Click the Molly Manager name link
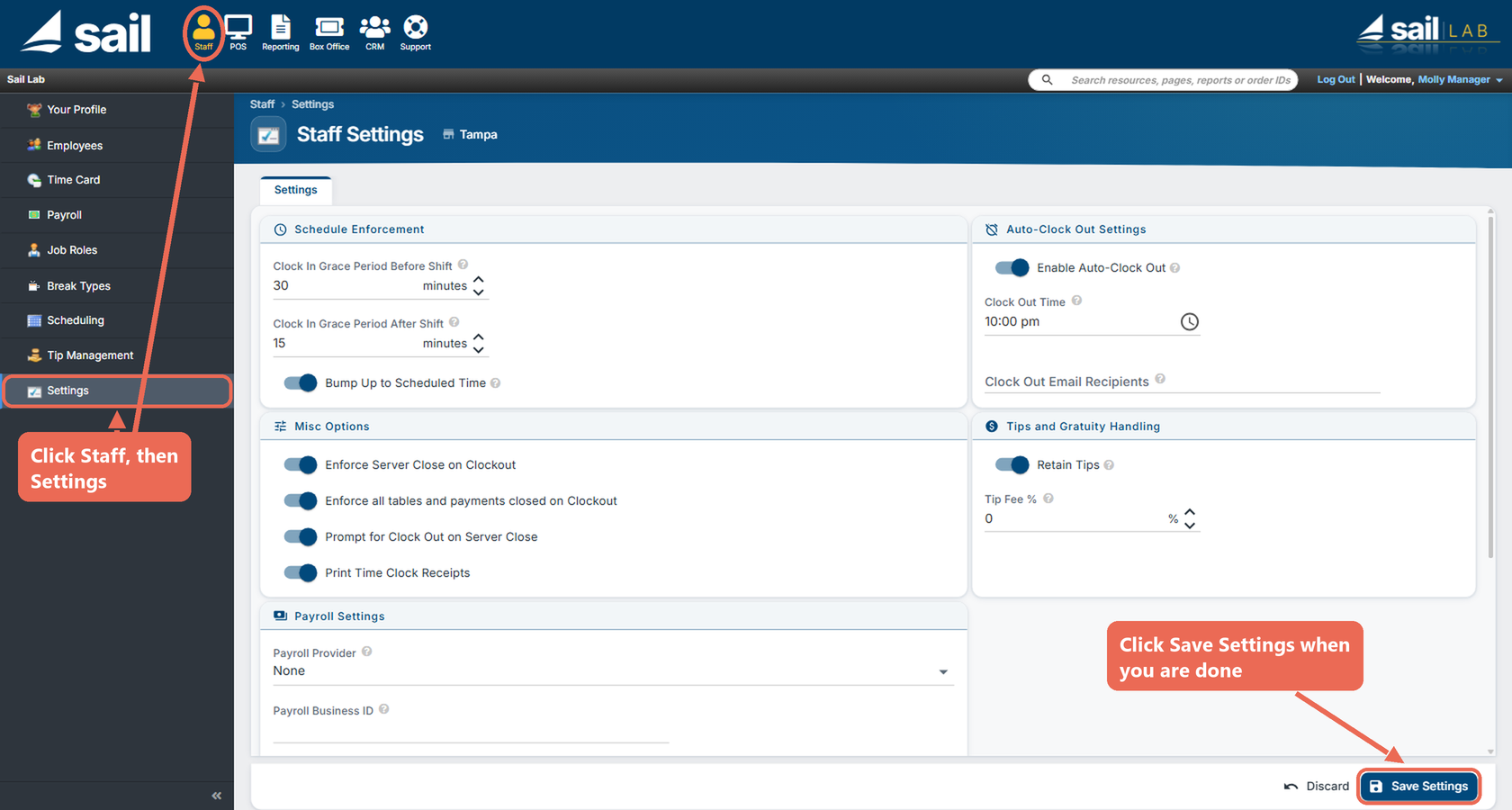Viewport: 1512px width, 810px height. point(1453,79)
